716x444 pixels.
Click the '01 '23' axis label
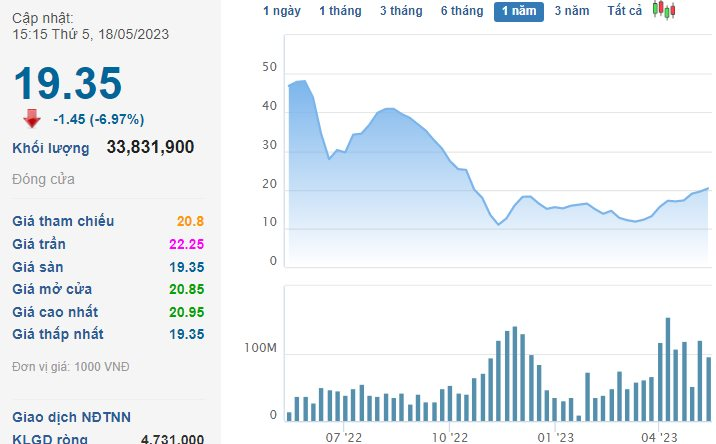[555, 437]
